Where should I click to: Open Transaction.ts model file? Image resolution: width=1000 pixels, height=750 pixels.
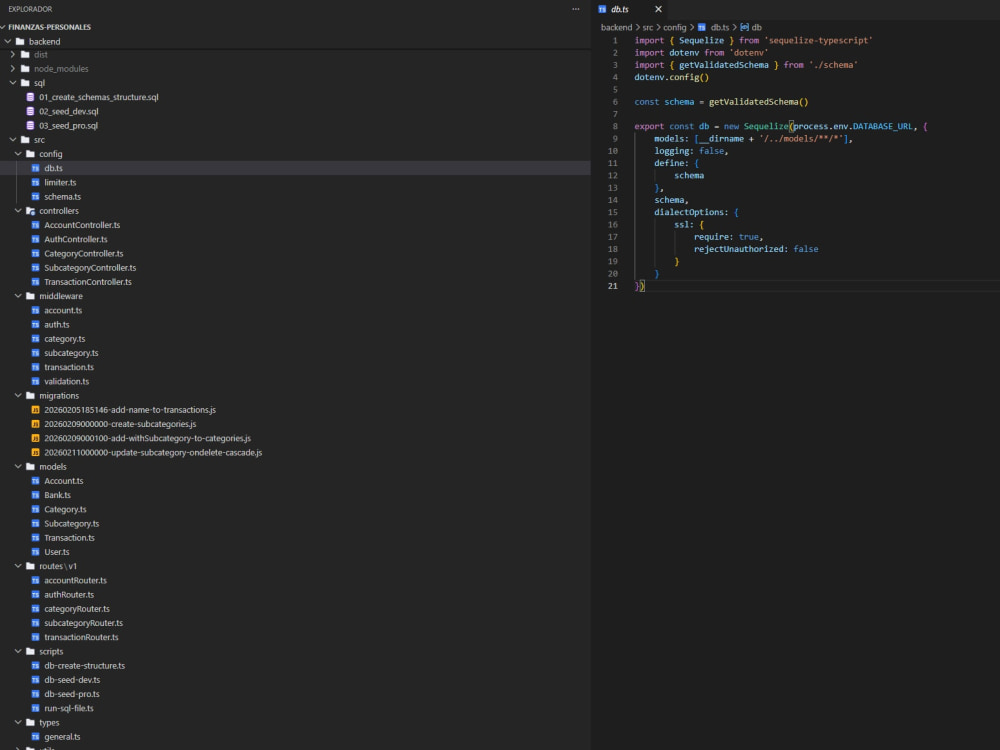[69, 538]
